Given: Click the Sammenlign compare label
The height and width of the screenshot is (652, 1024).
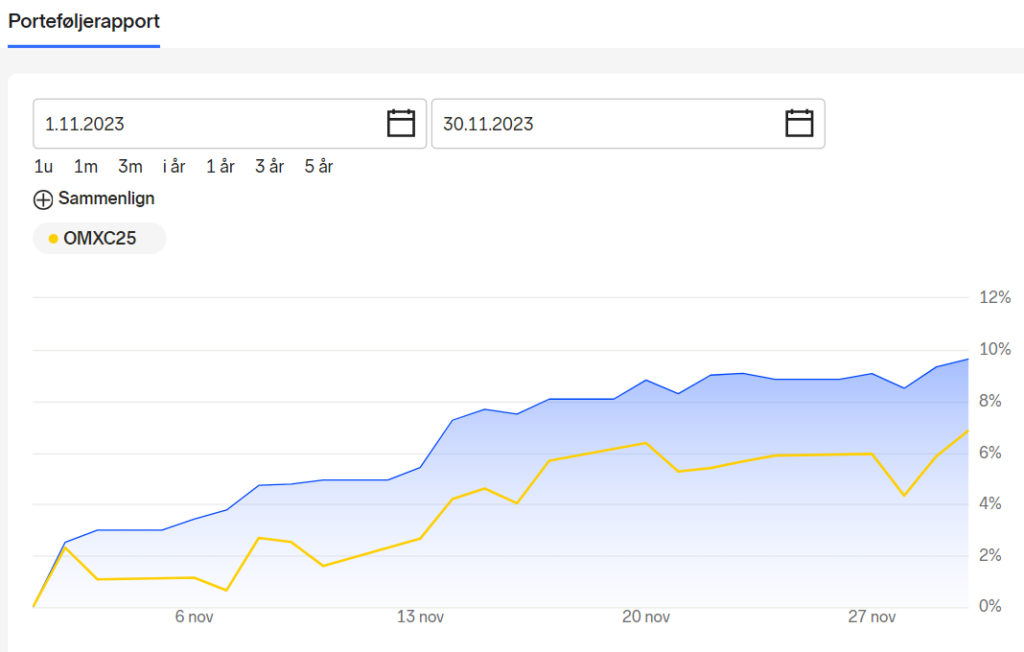Looking at the screenshot, I should (x=106, y=199).
